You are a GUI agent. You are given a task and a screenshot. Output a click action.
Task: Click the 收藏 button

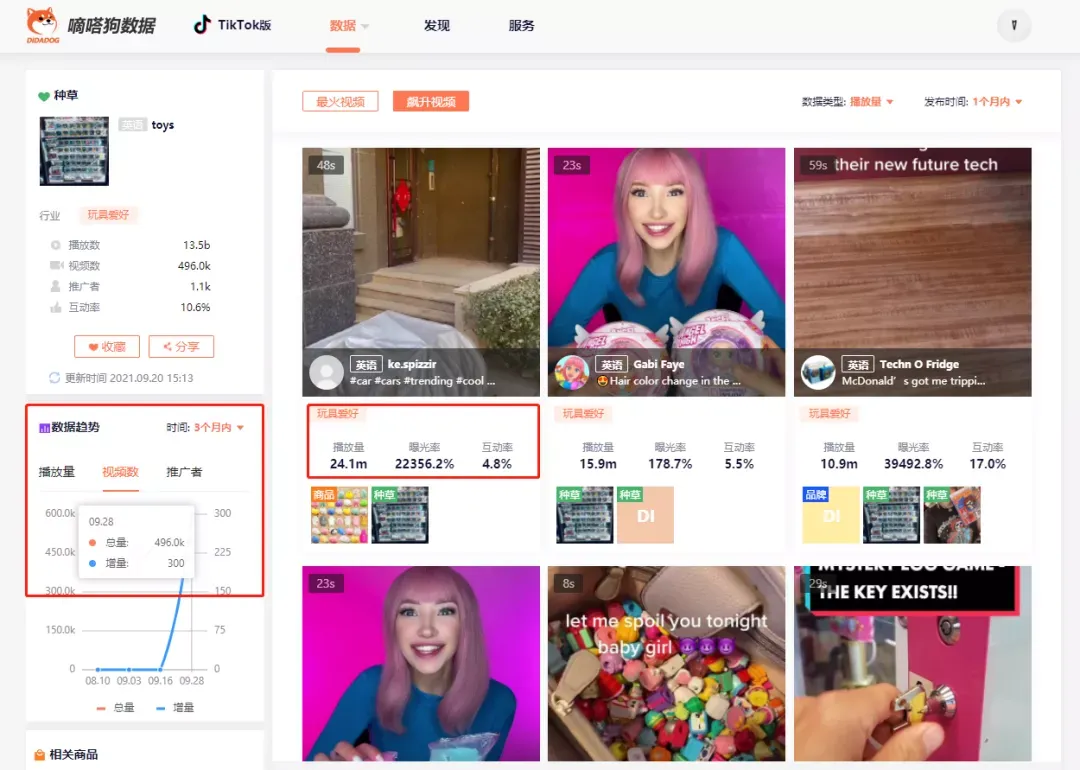[107, 346]
